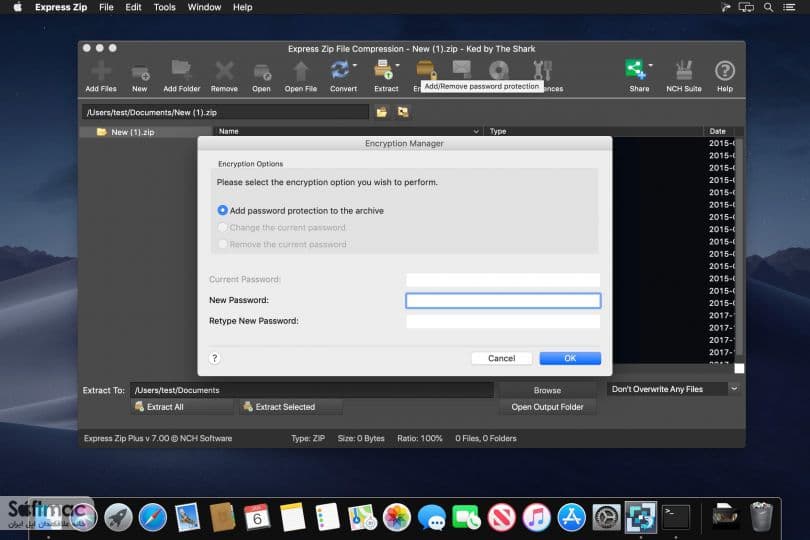
Task: Expand the Share dropdown arrow
Action: coord(650,66)
